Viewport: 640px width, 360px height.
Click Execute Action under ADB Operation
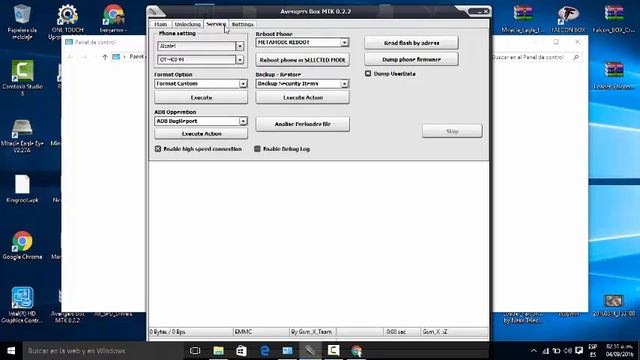[x=201, y=133]
